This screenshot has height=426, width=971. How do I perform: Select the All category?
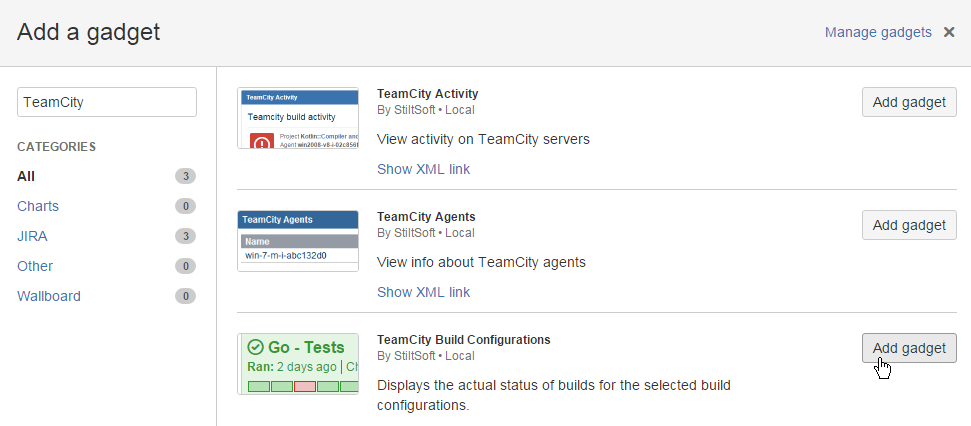point(26,176)
